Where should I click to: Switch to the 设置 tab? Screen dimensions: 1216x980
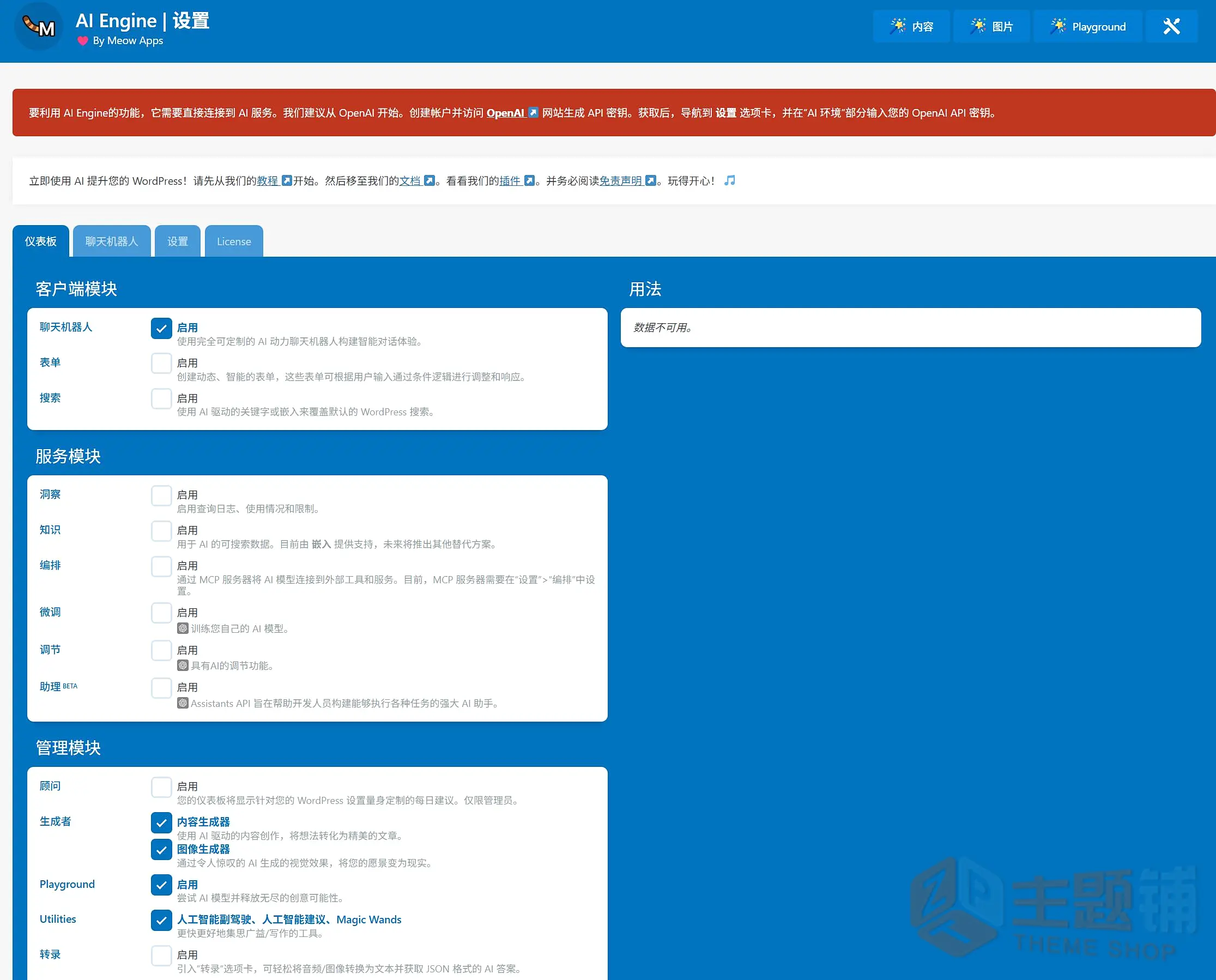point(178,241)
